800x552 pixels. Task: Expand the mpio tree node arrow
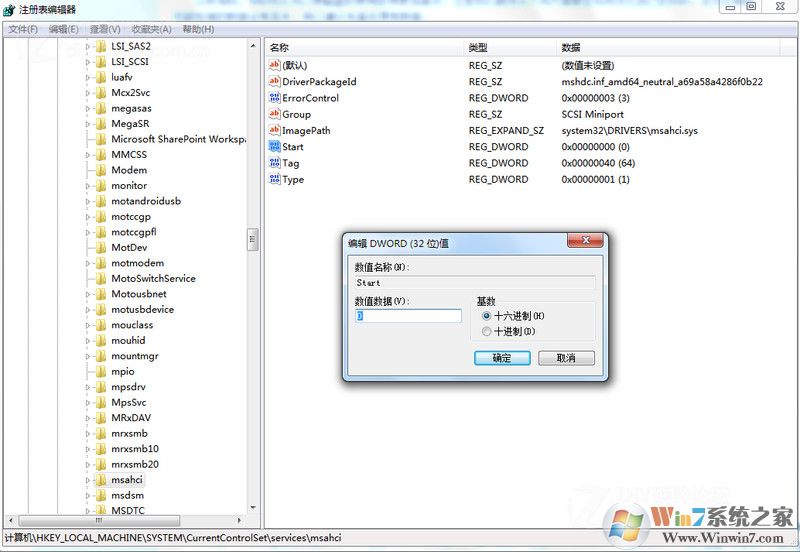pos(88,371)
